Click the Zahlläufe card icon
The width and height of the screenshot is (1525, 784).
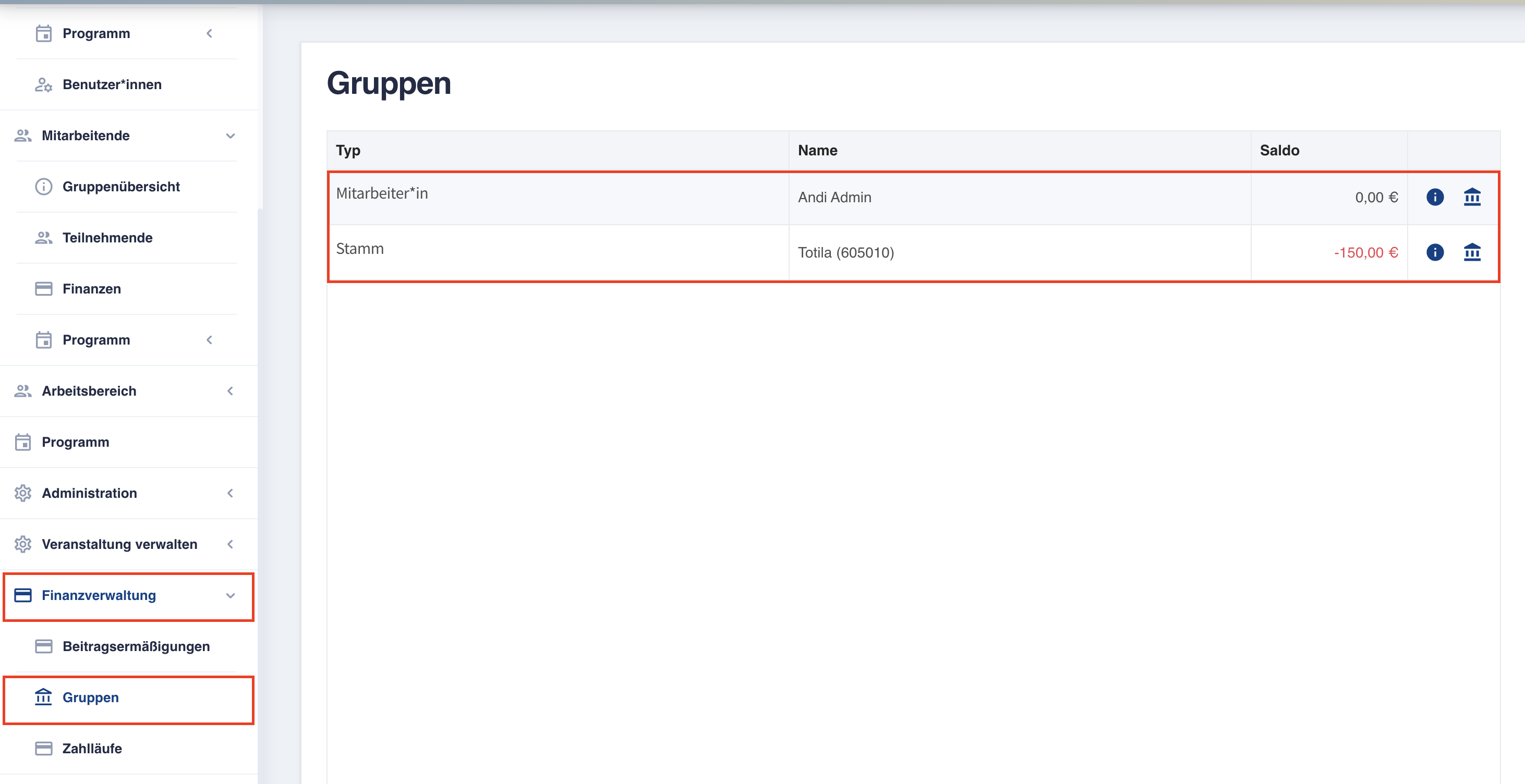tap(43, 749)
